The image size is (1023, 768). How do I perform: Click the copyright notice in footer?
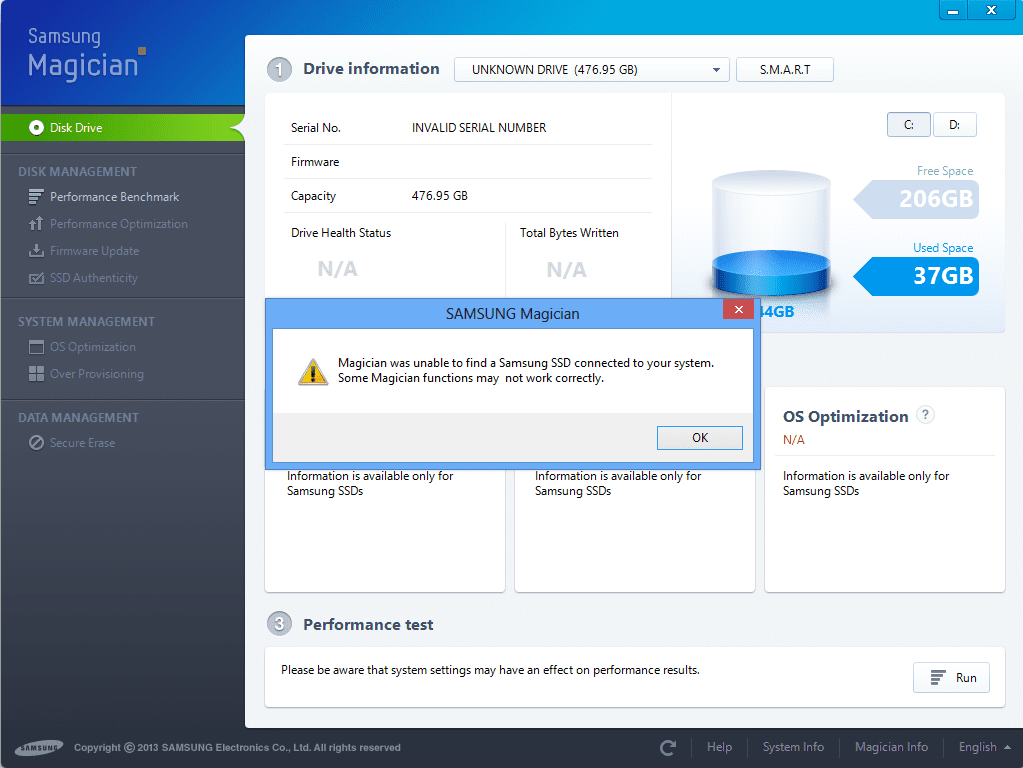click(237, 748)
